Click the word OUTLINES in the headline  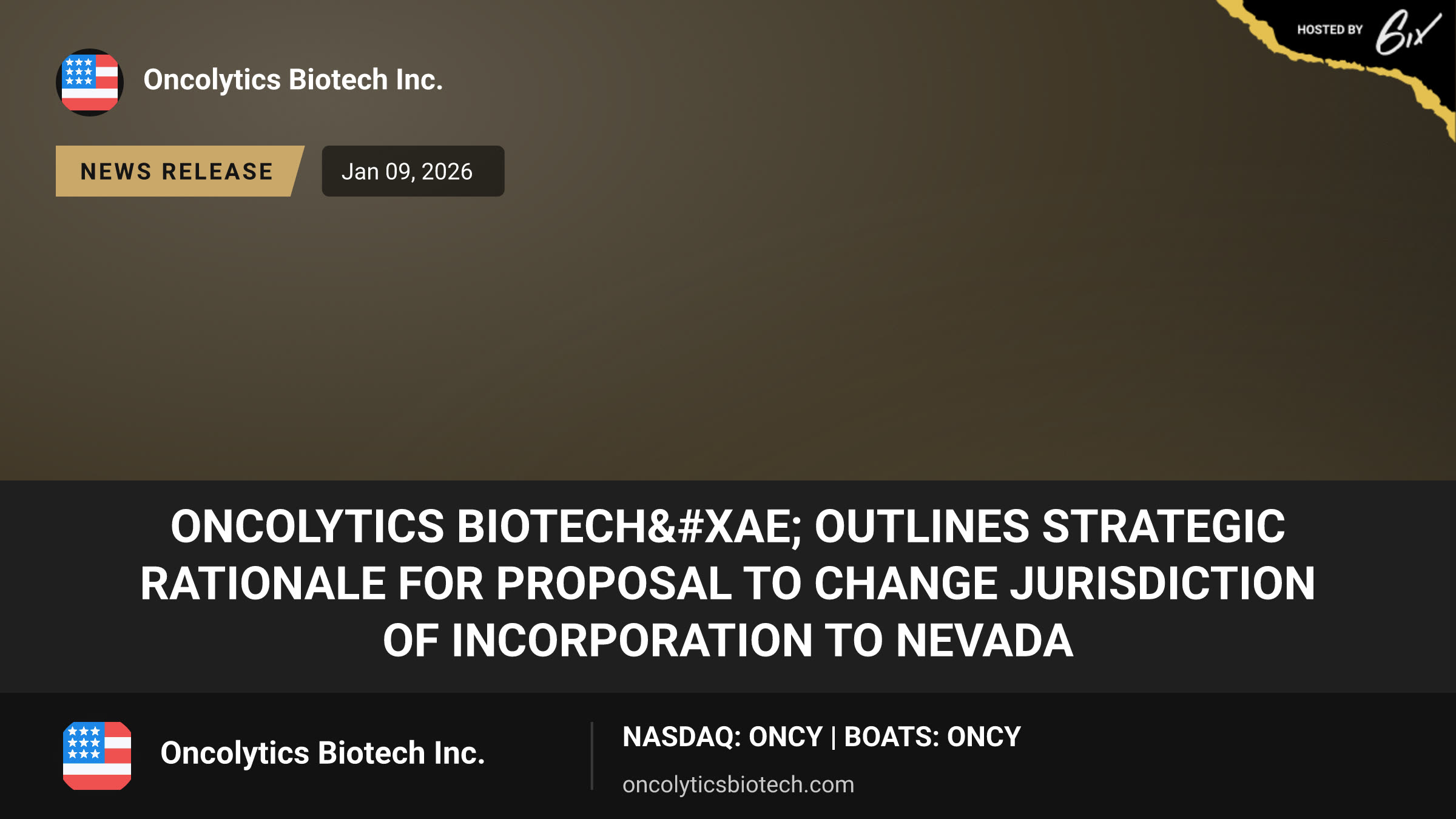[922, 526]
